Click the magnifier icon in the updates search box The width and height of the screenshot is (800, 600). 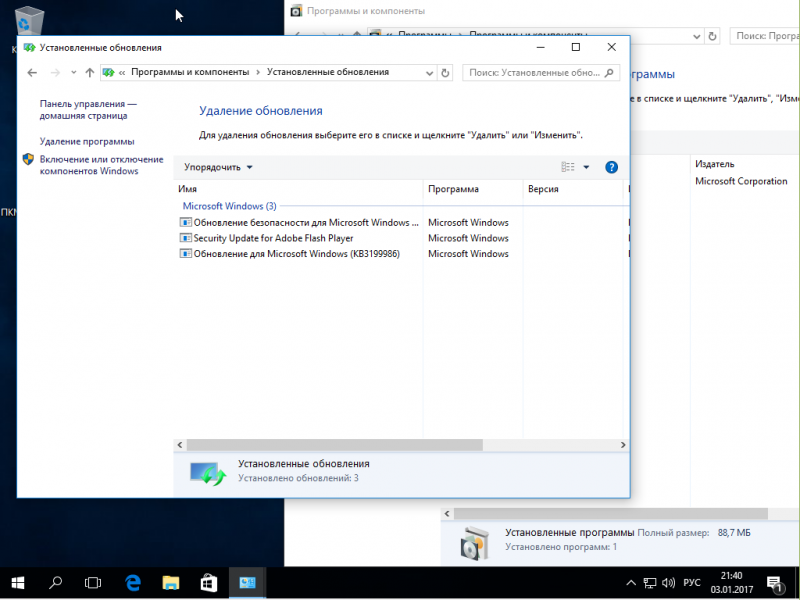[609, 73]
